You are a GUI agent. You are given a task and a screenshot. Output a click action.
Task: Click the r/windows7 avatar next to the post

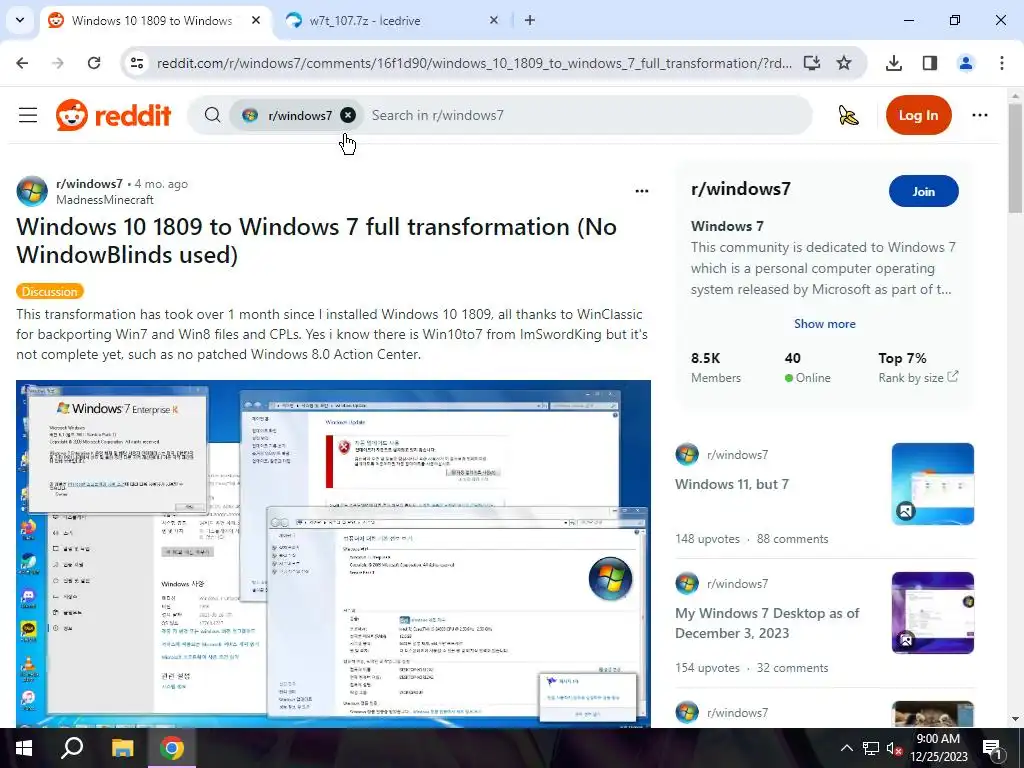tap(31, 191)
